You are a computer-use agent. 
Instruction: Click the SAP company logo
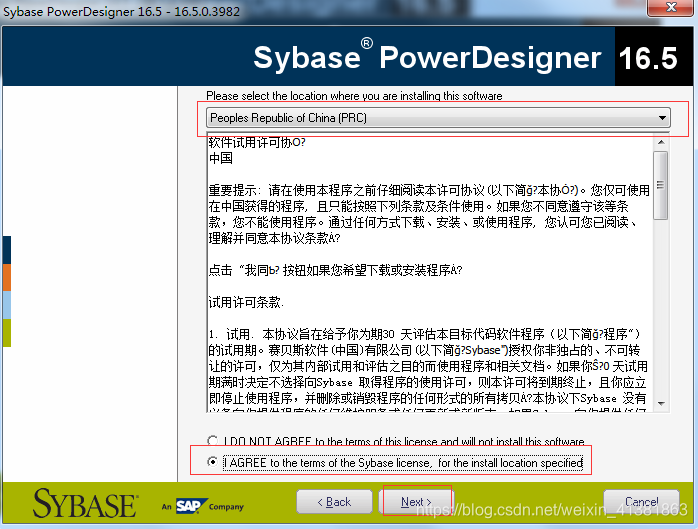[x=203, y=506]
